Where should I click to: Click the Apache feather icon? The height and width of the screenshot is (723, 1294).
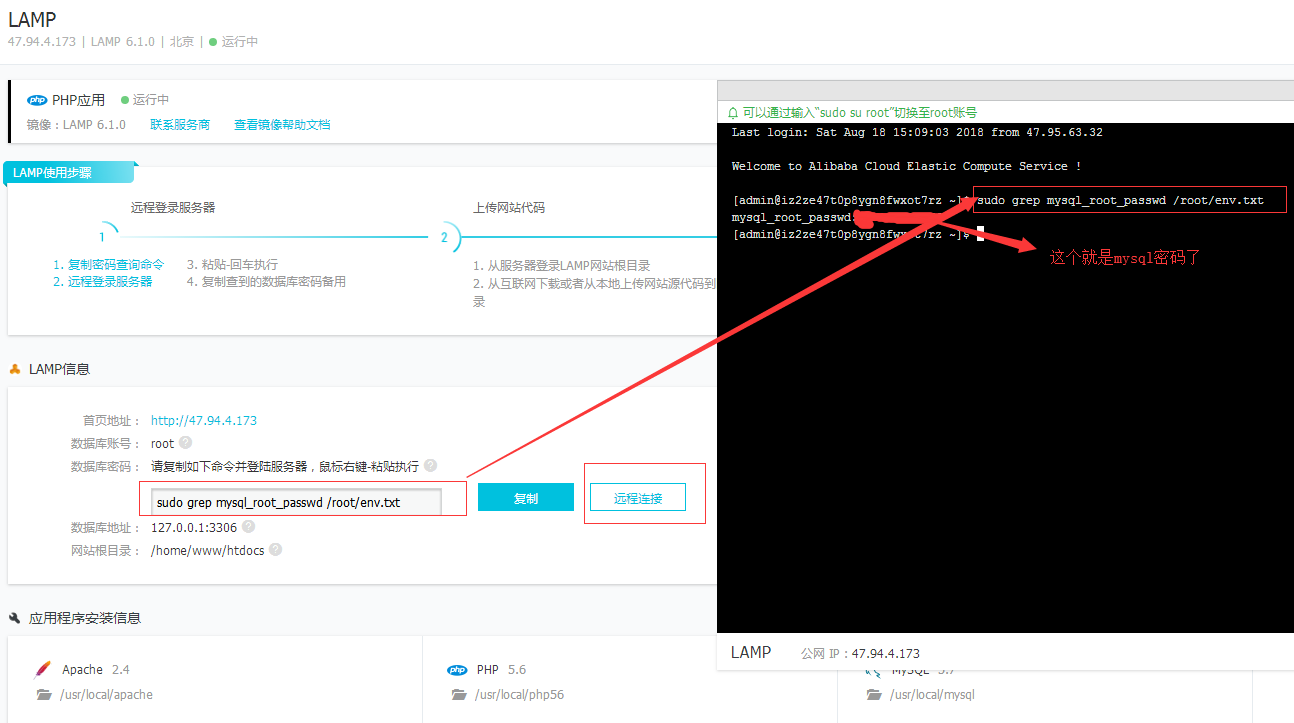point(43,669)
